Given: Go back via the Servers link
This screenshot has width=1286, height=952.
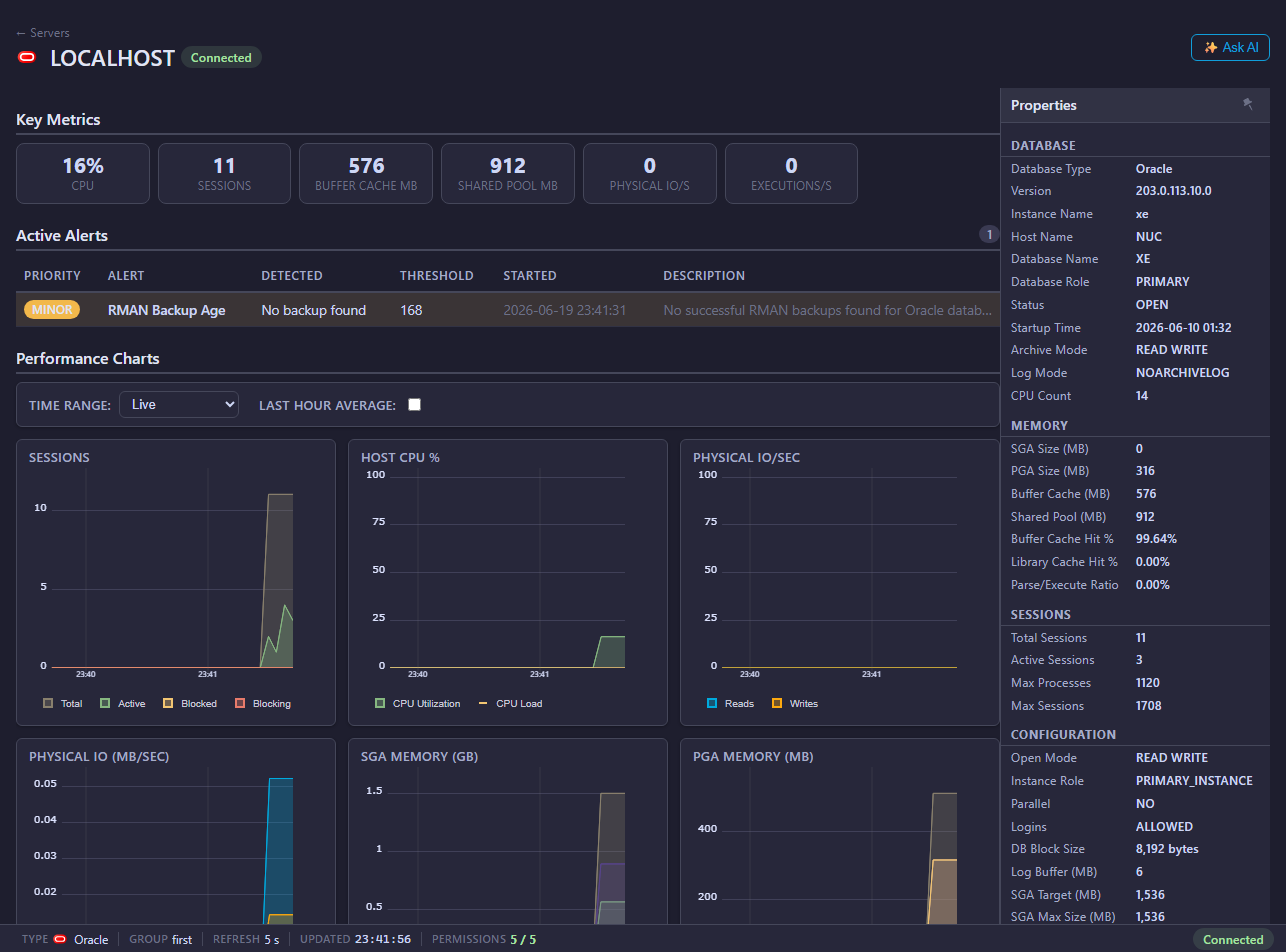Looking at the screenshot, I should (43, 33).
